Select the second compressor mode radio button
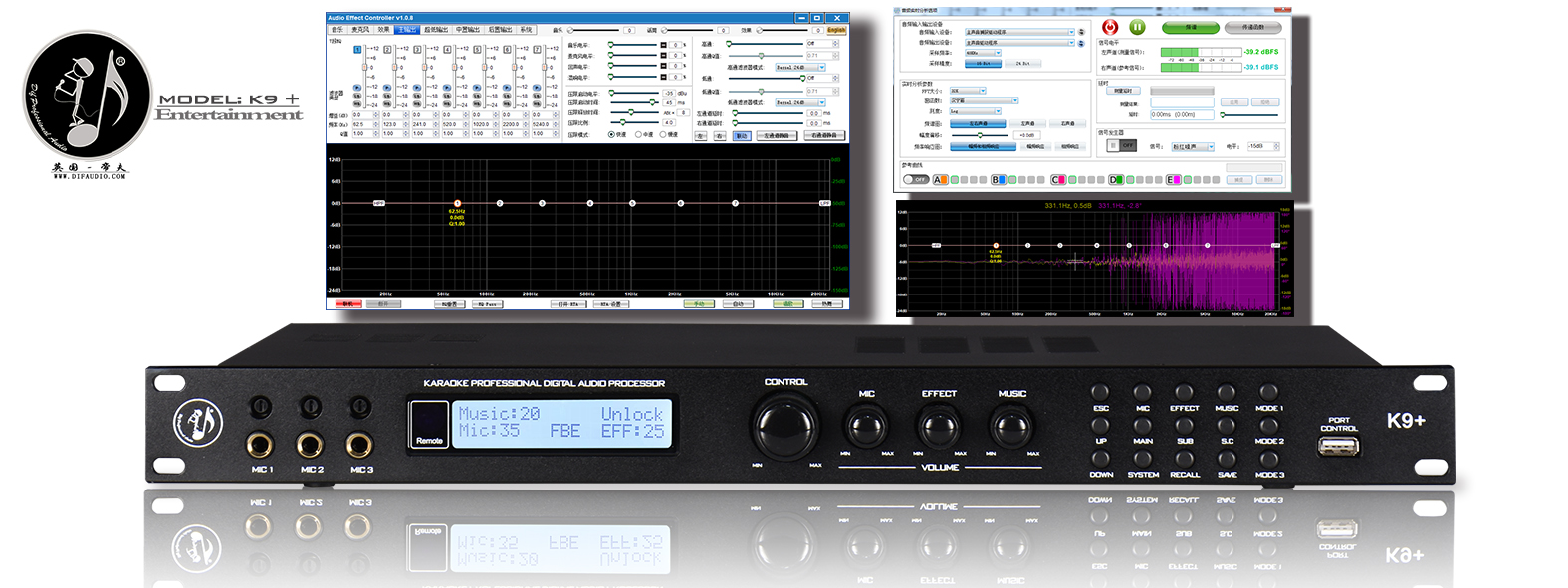Screen dimensions: 1568x588 point(637,135)
